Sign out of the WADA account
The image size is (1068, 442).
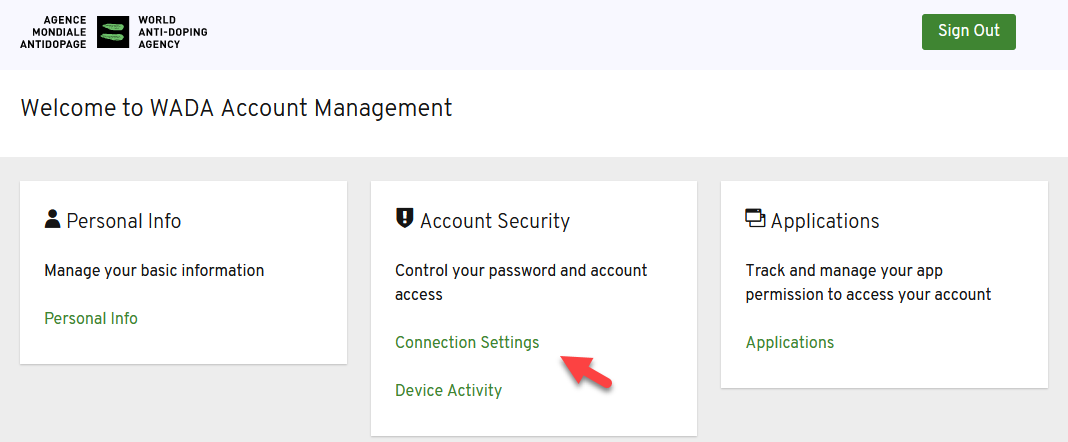tap(969, 31)
